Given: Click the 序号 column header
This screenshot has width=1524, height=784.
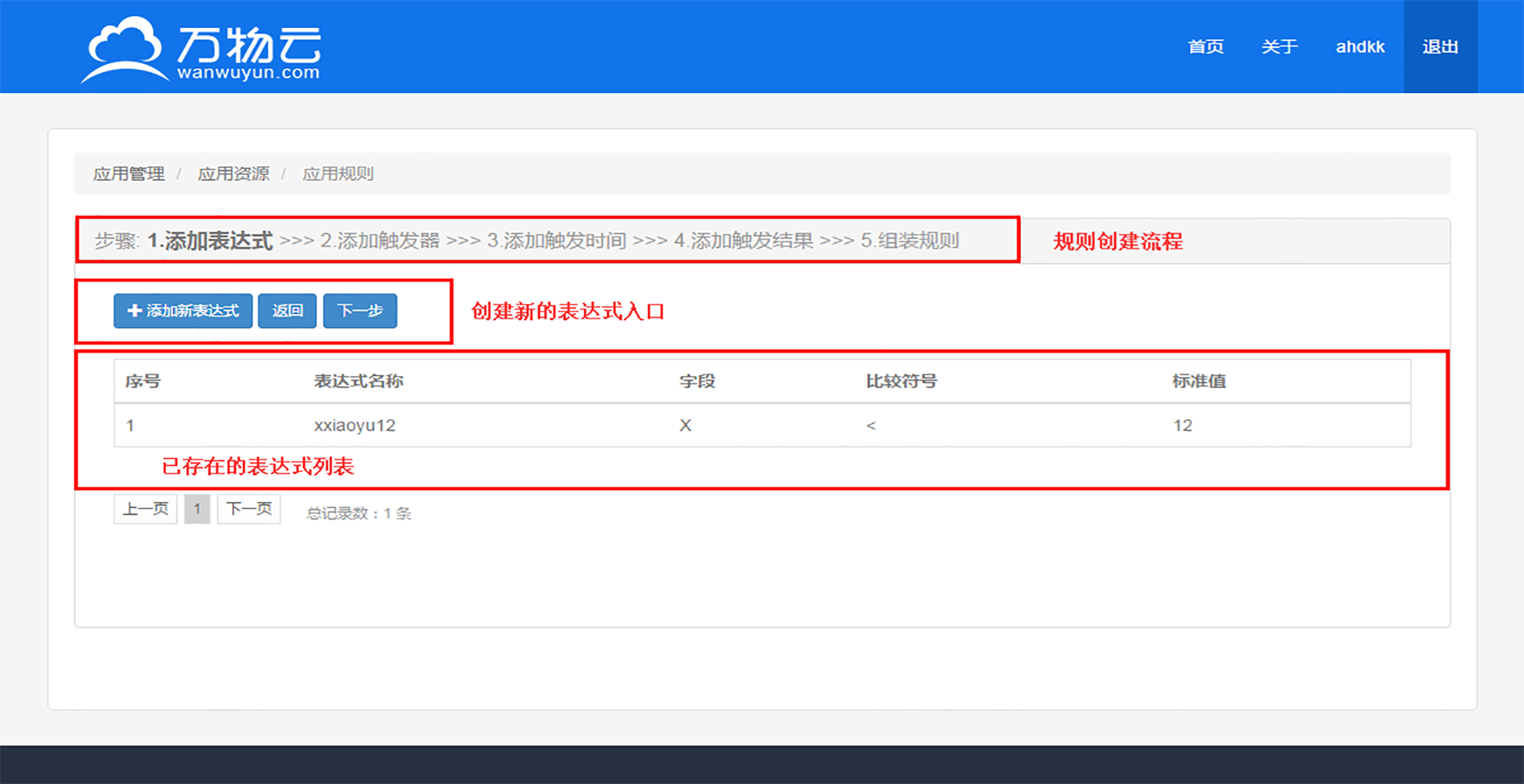Looking at the screenshot, I should coord(143,382).
